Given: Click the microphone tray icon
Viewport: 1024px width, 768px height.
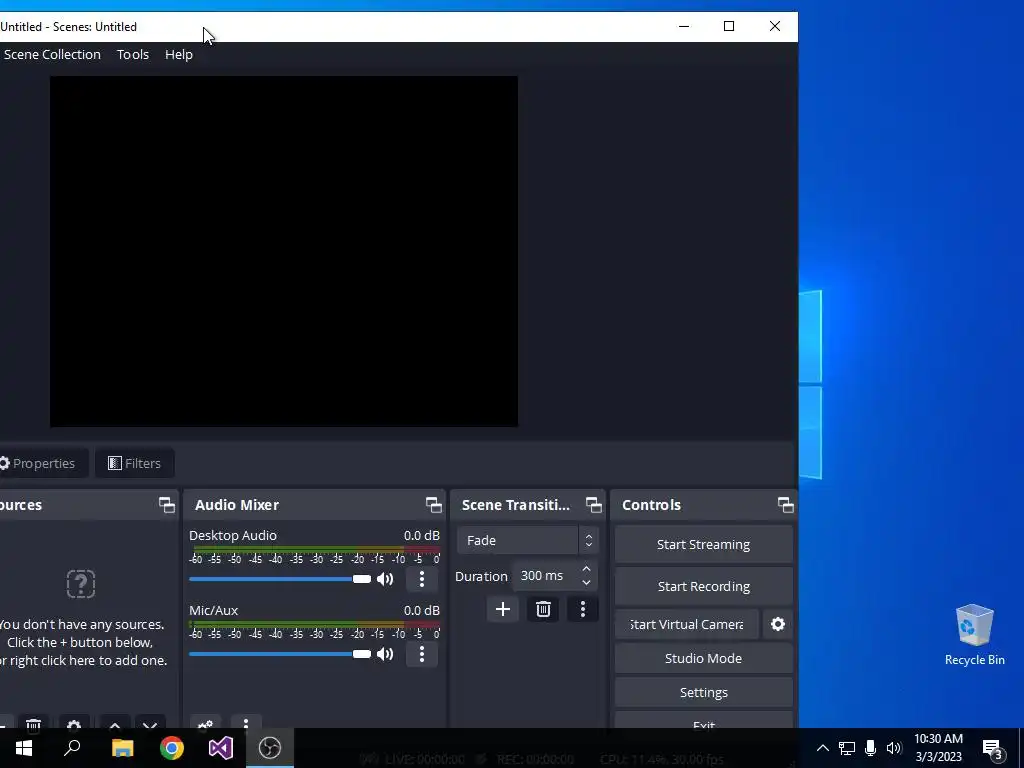Looking at the screenshot, I should pyautogui.click(x=871, y=748).
